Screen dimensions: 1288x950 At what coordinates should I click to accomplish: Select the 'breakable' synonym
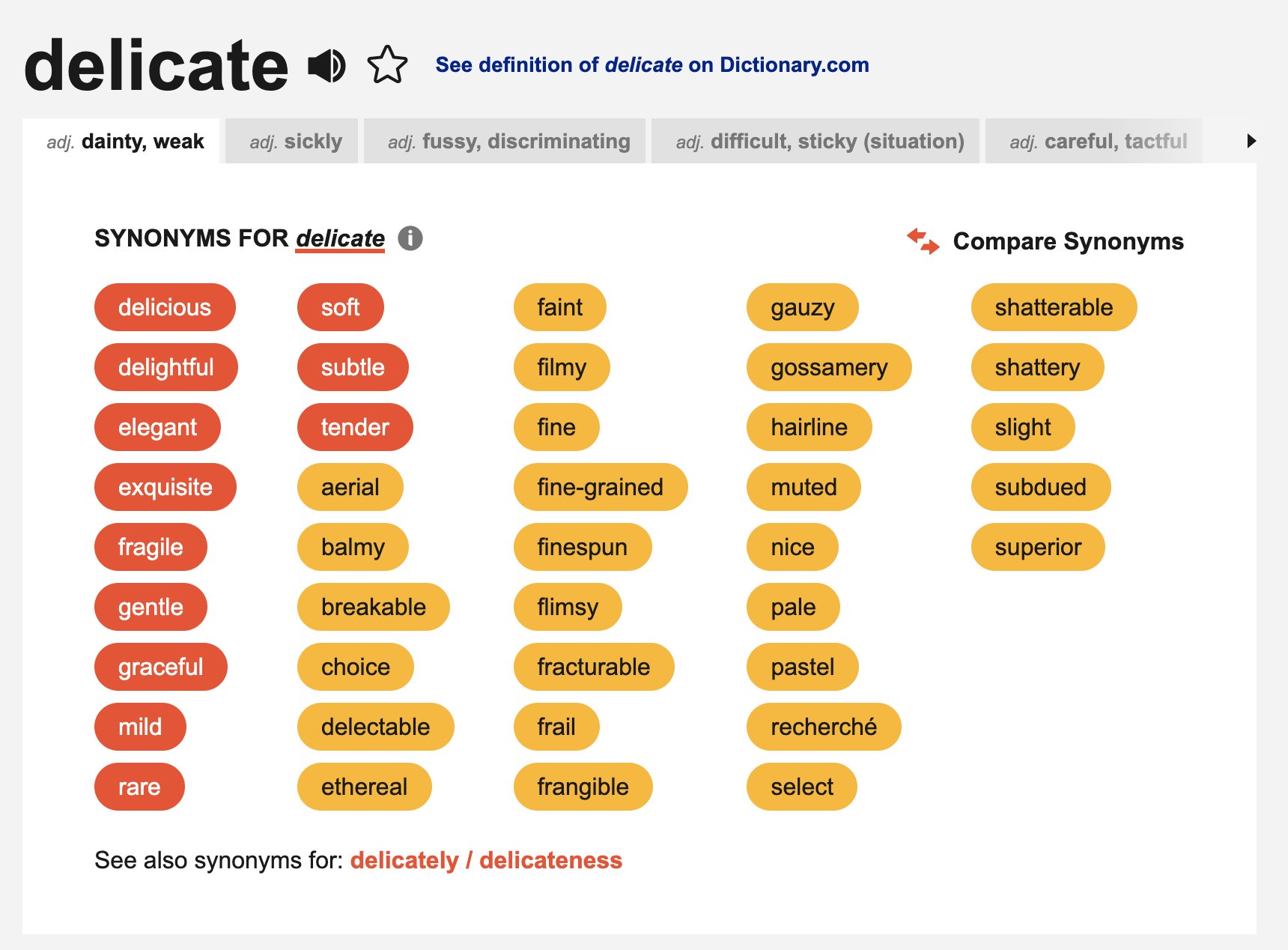374,607
